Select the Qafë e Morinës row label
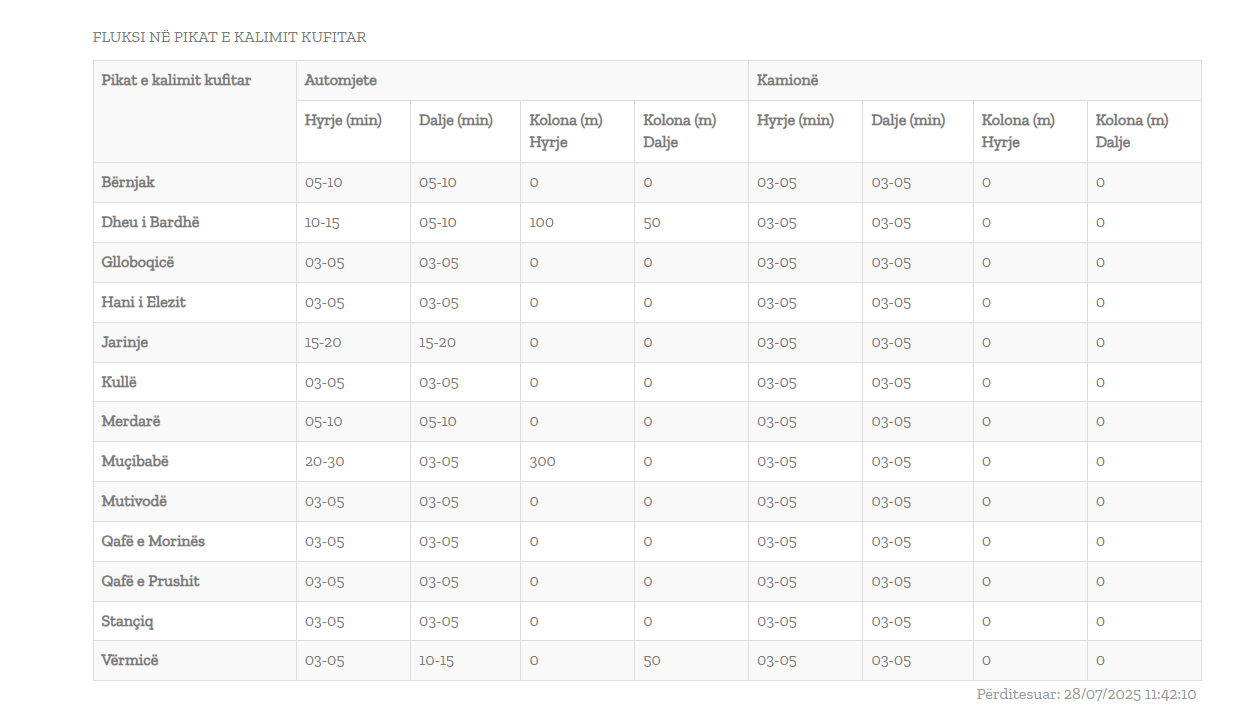The width and height of the screenshot is (1257, 725). (153, 541)
